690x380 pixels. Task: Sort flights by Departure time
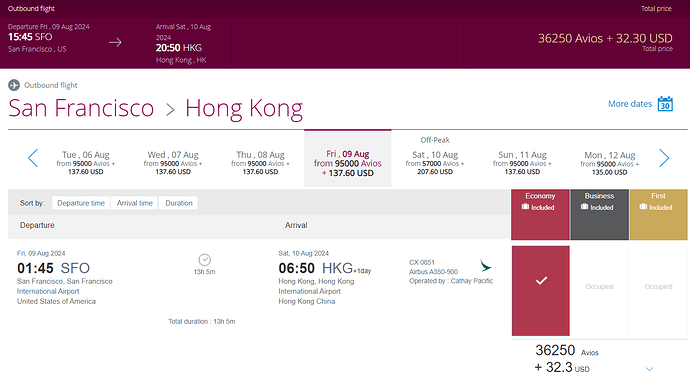click(81, 203)
